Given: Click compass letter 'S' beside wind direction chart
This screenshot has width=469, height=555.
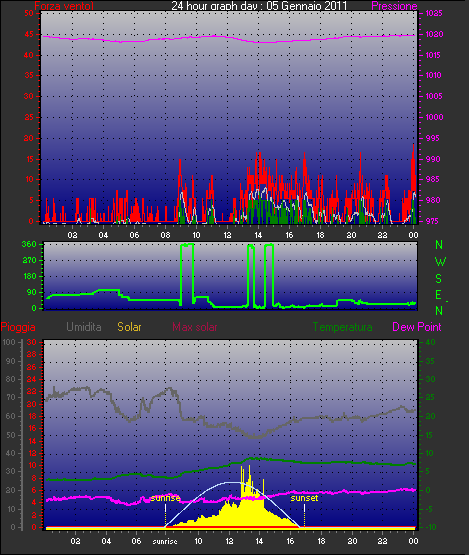Looking at the screenshot, I should point(439,279).
